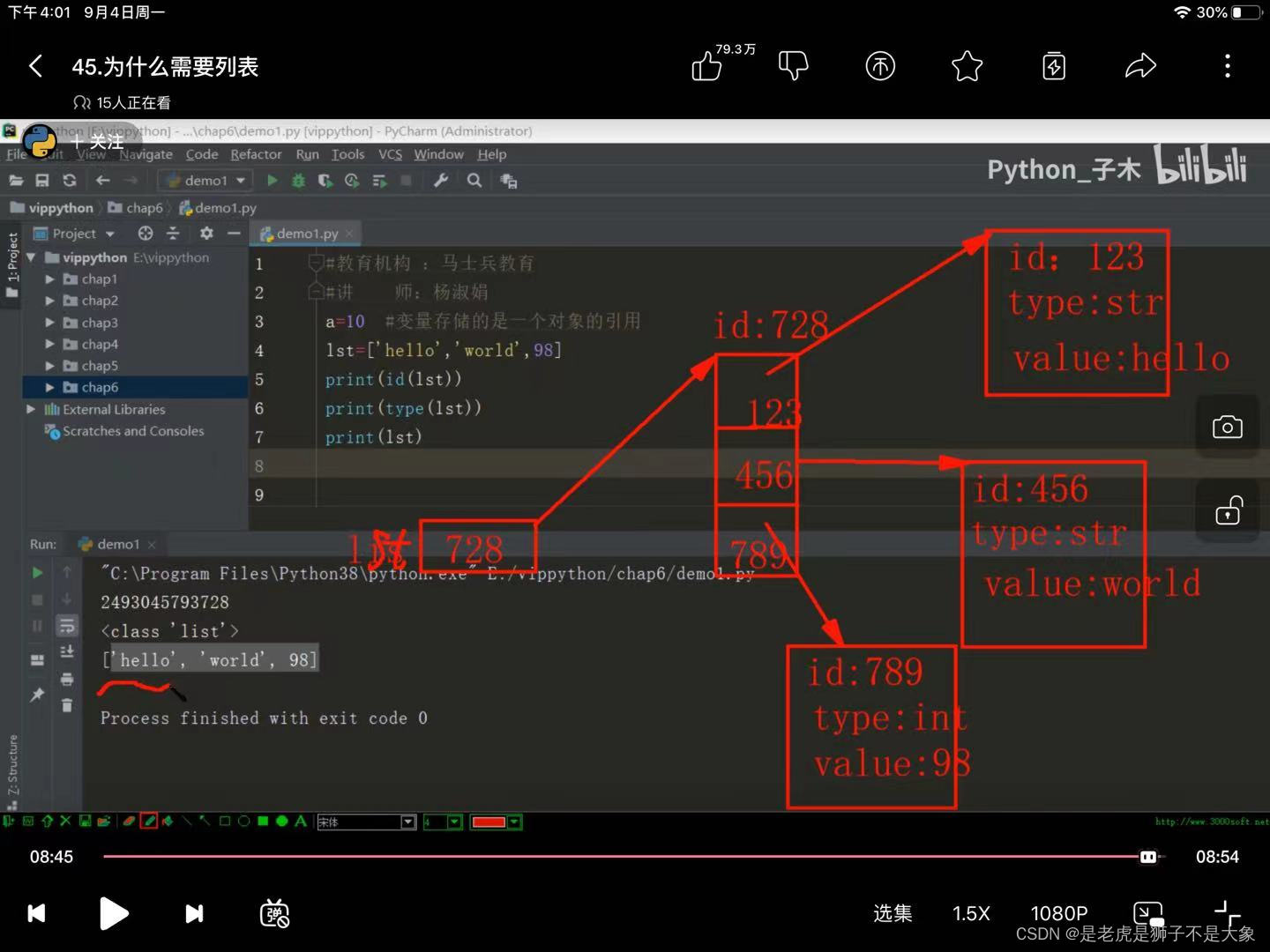Click the red annotation color swatch

click(489, 822)
